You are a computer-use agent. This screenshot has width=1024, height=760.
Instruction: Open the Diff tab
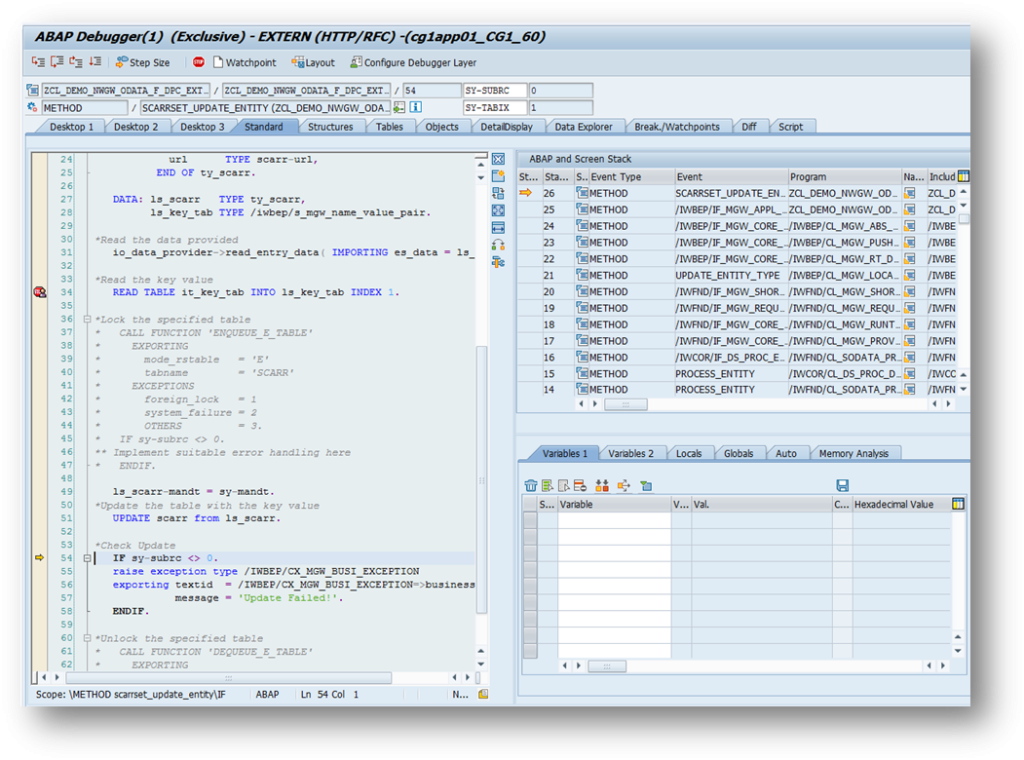coord(749,127)
